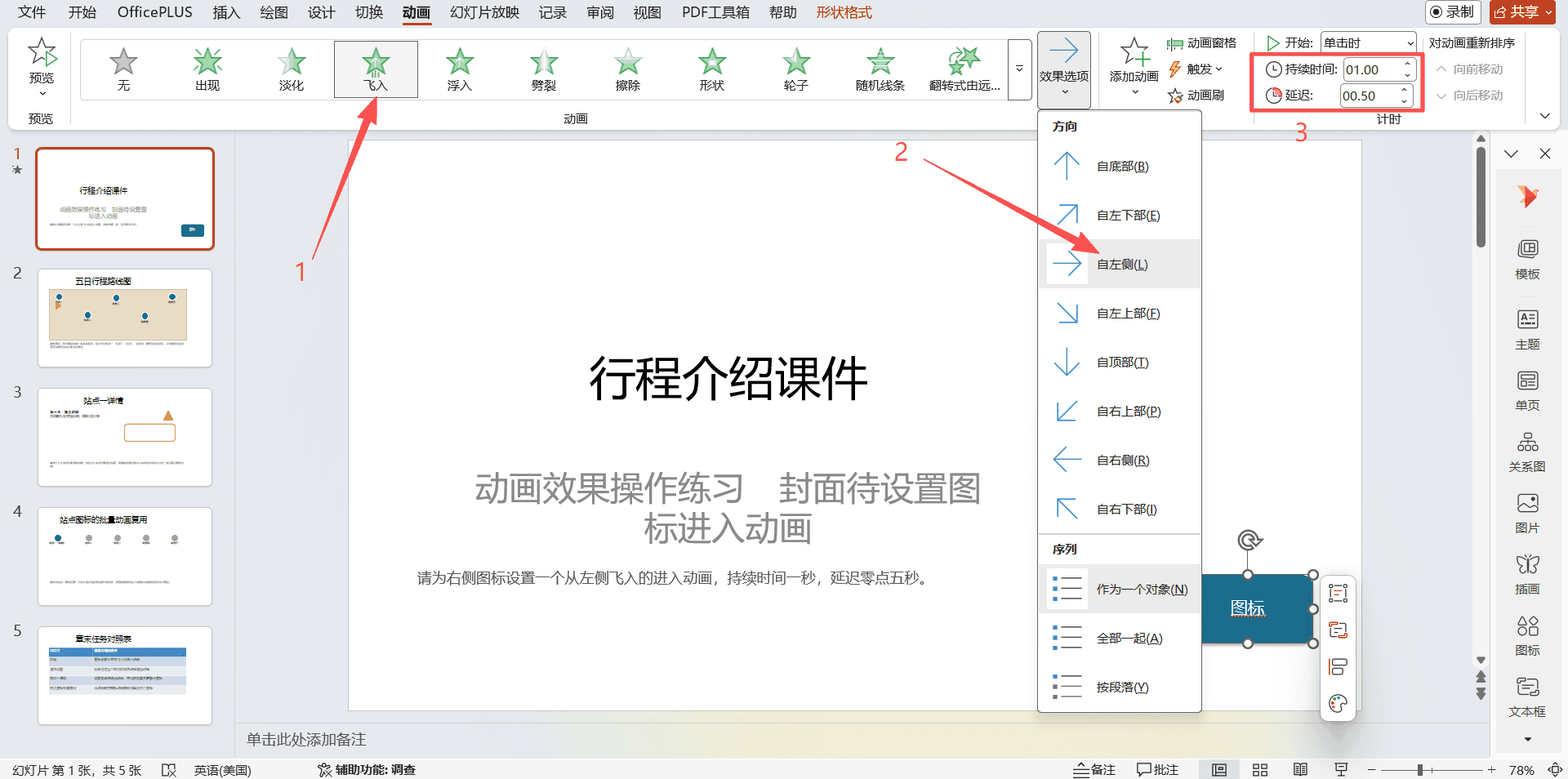Screen dimensions: 1568x779
Task: Open the 动画窗格 animation pane
Action: click(x=1201, y=43)
